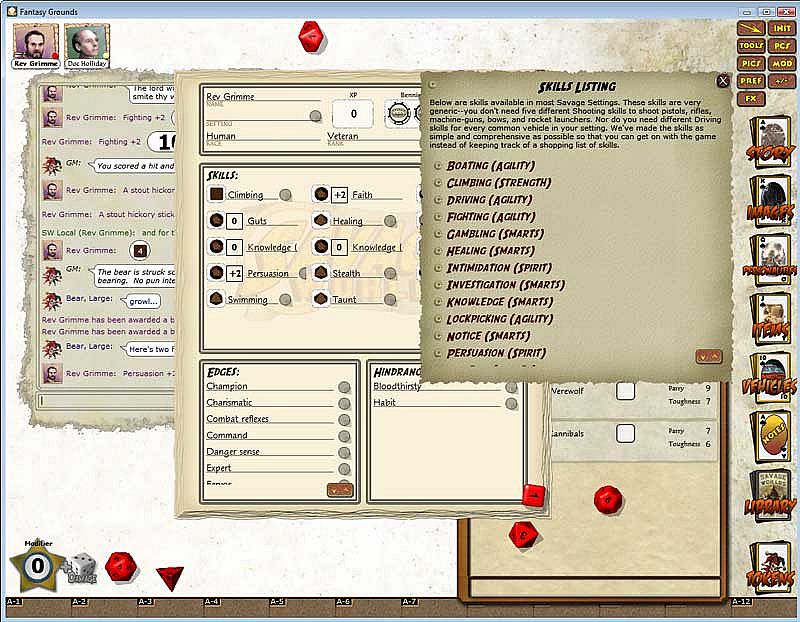This screenshot has width=800, height=622.
Task: Close the Skills Listing window
Action: (x=722, y=81)
